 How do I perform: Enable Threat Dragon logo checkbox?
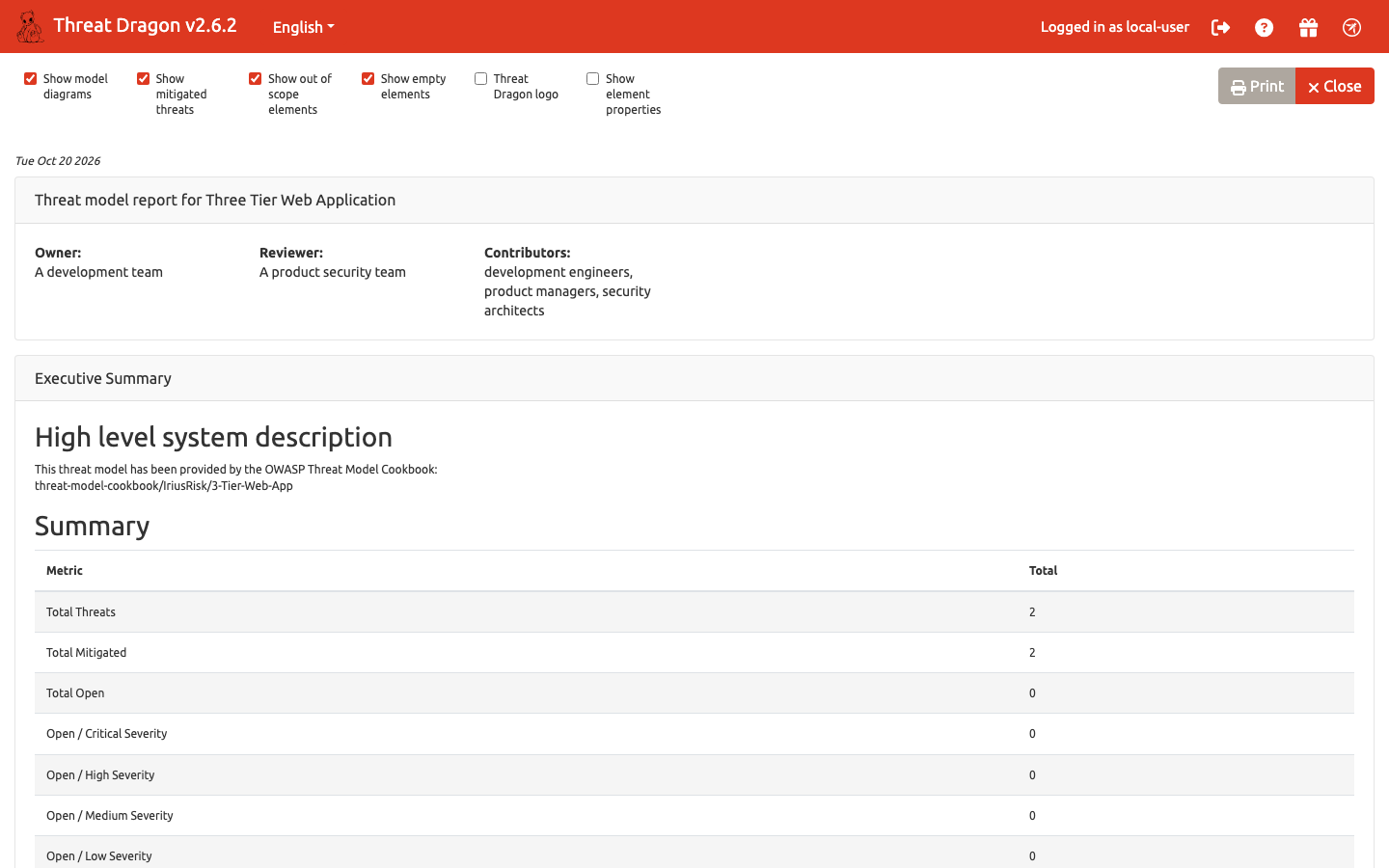[481, 79]
